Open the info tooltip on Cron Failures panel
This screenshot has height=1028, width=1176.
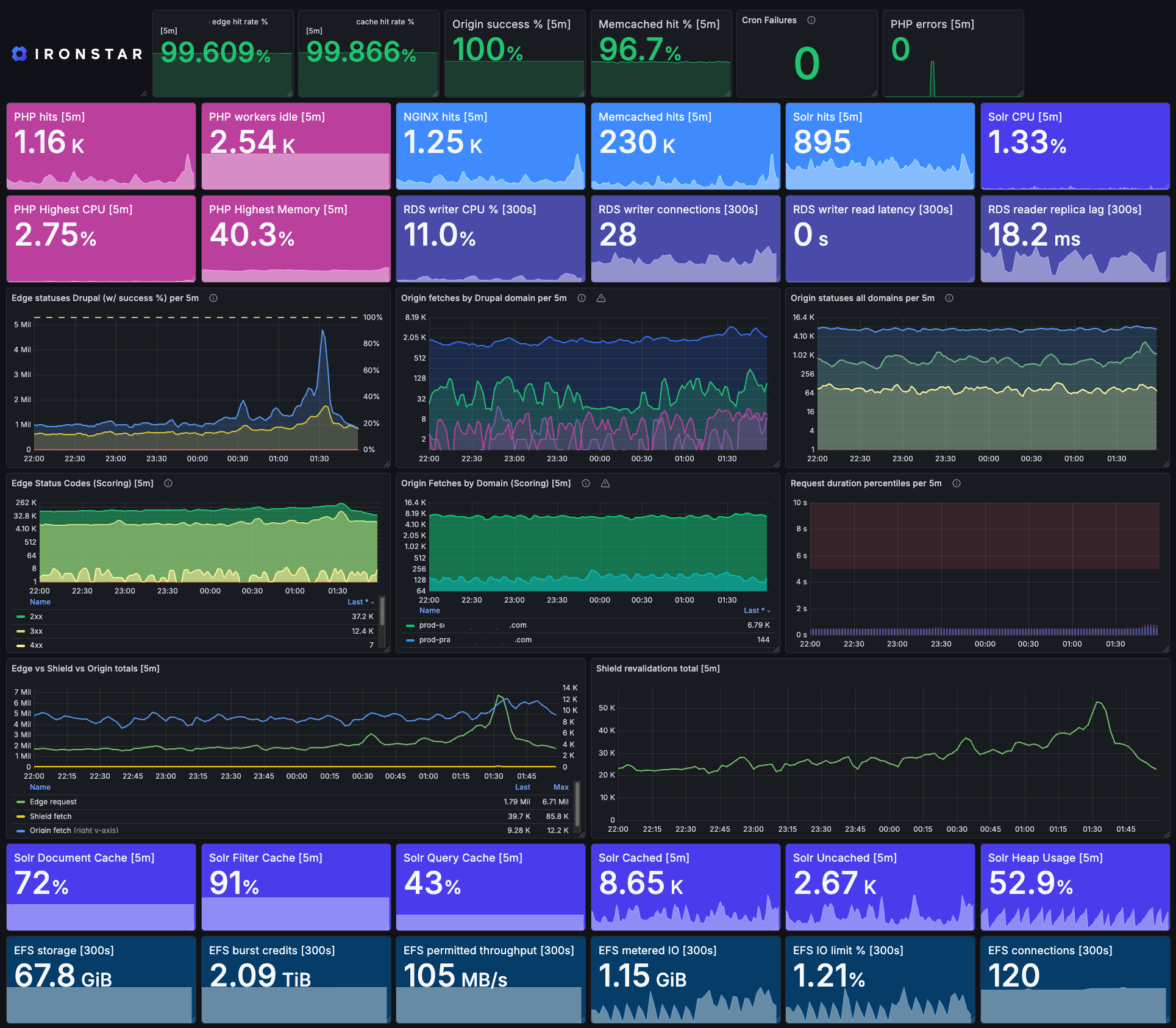[811, 20]
